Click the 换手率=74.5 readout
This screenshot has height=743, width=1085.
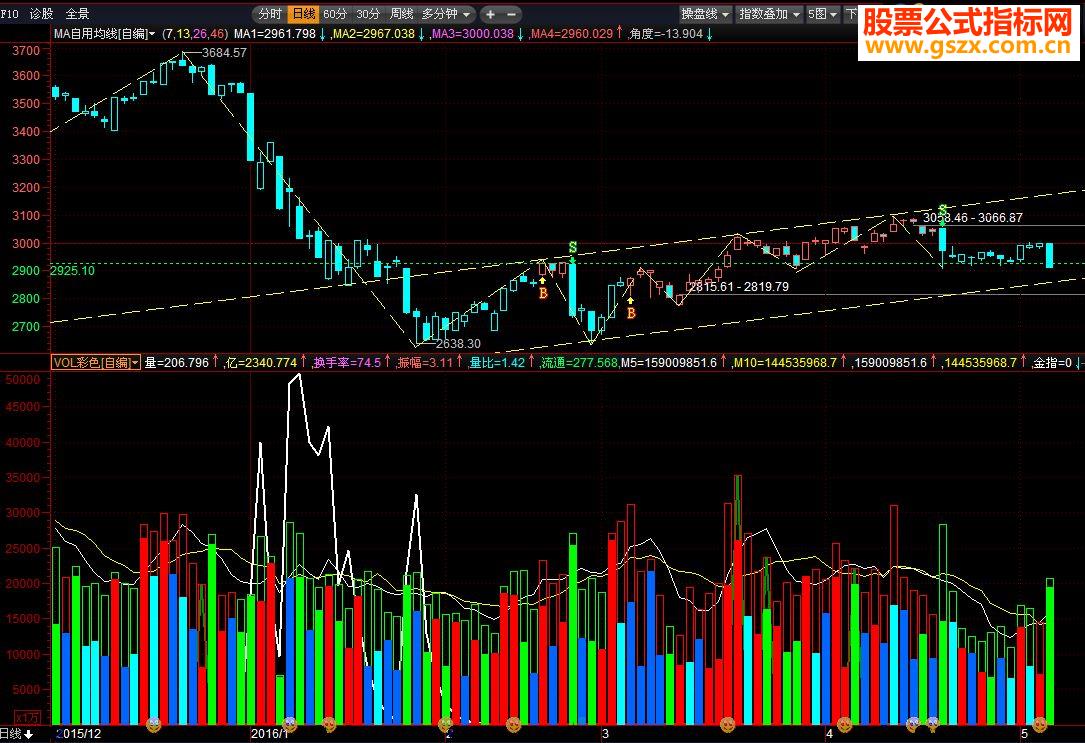click(347, 363)
